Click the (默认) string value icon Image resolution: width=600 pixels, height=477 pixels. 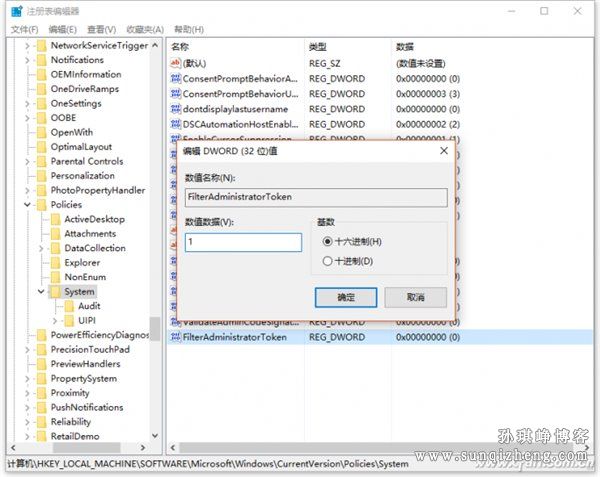(x=176, y=63)
